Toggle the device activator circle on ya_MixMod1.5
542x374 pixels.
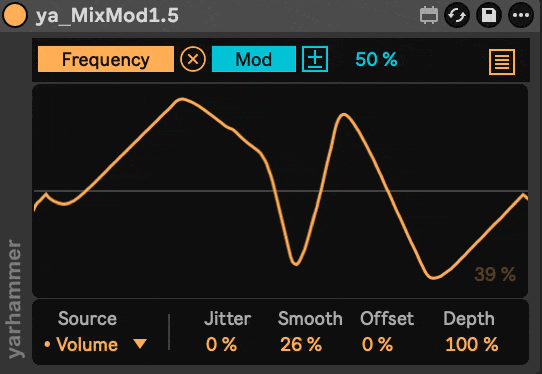point(15,15)
